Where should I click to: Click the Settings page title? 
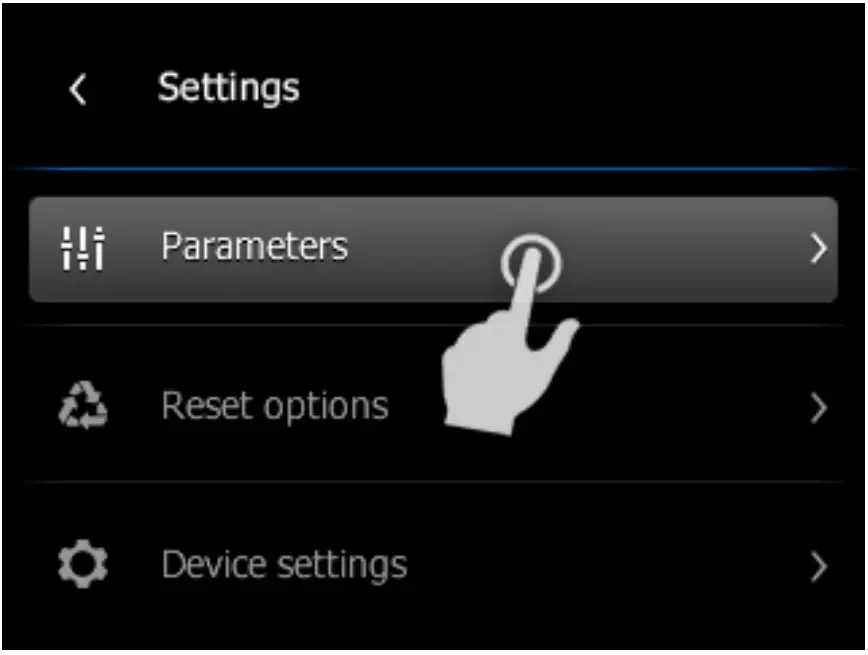[x=228, y=88]
